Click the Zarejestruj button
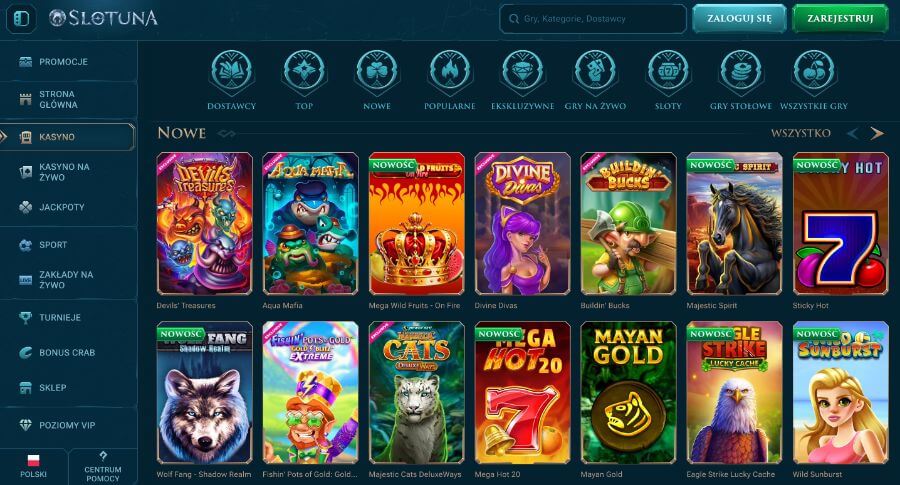Screen dimensions: 900x485 coord(840,18)
